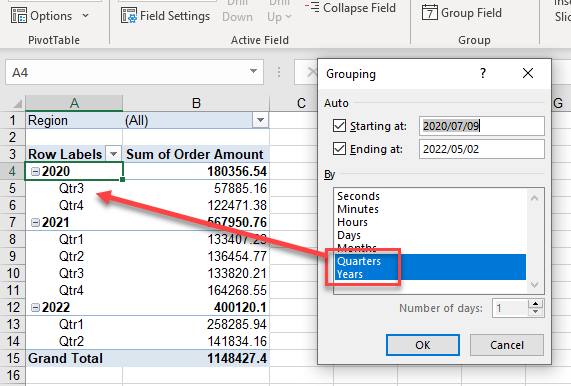Toggle the Starting at checkbox
The height and width of the screenshot is (386, 571).
coord(339,126)
